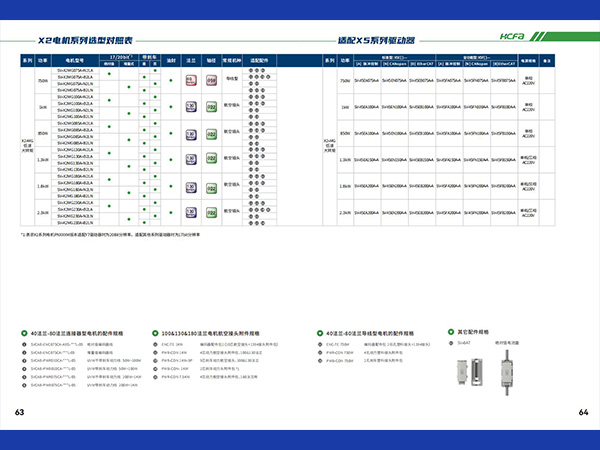
Task: Click the oil seal green dot in the 850W motor row
Action: pos(171,133)
